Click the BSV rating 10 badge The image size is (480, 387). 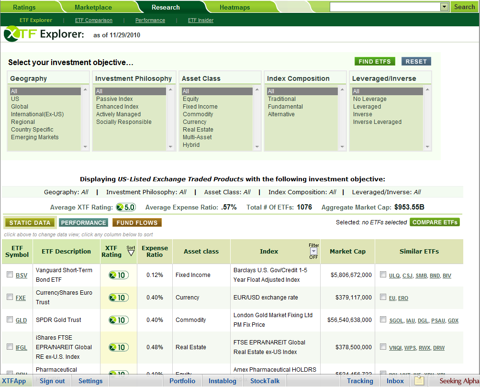pos(119,275)
